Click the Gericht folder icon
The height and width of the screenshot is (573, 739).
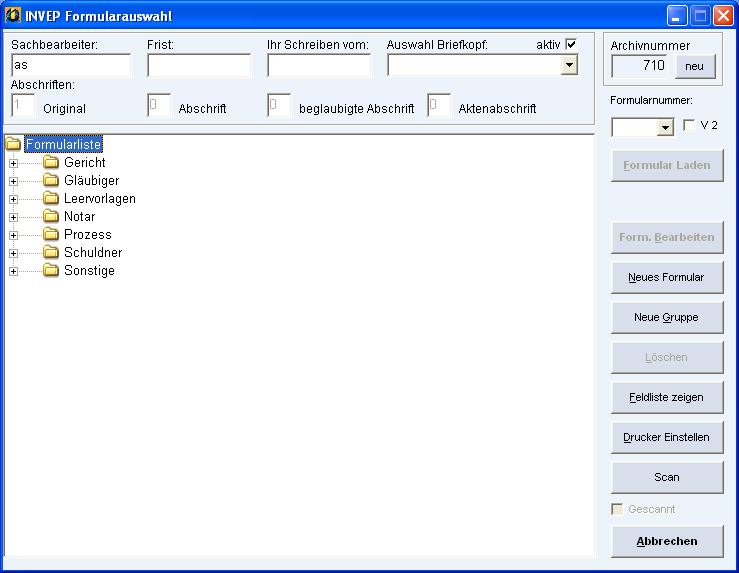coord(51,163)
